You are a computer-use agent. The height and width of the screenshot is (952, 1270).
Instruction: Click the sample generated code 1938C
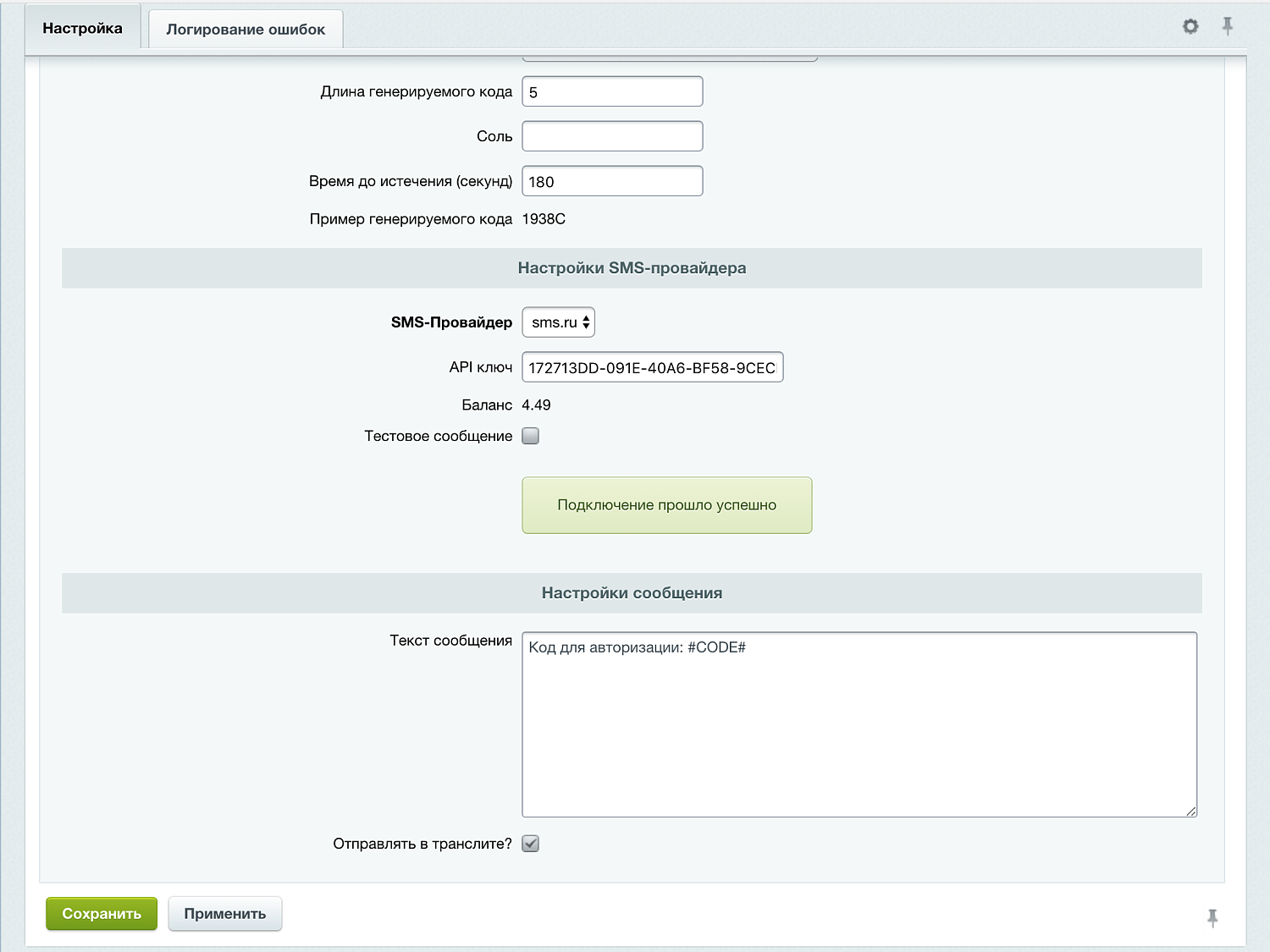click(544, 219)
